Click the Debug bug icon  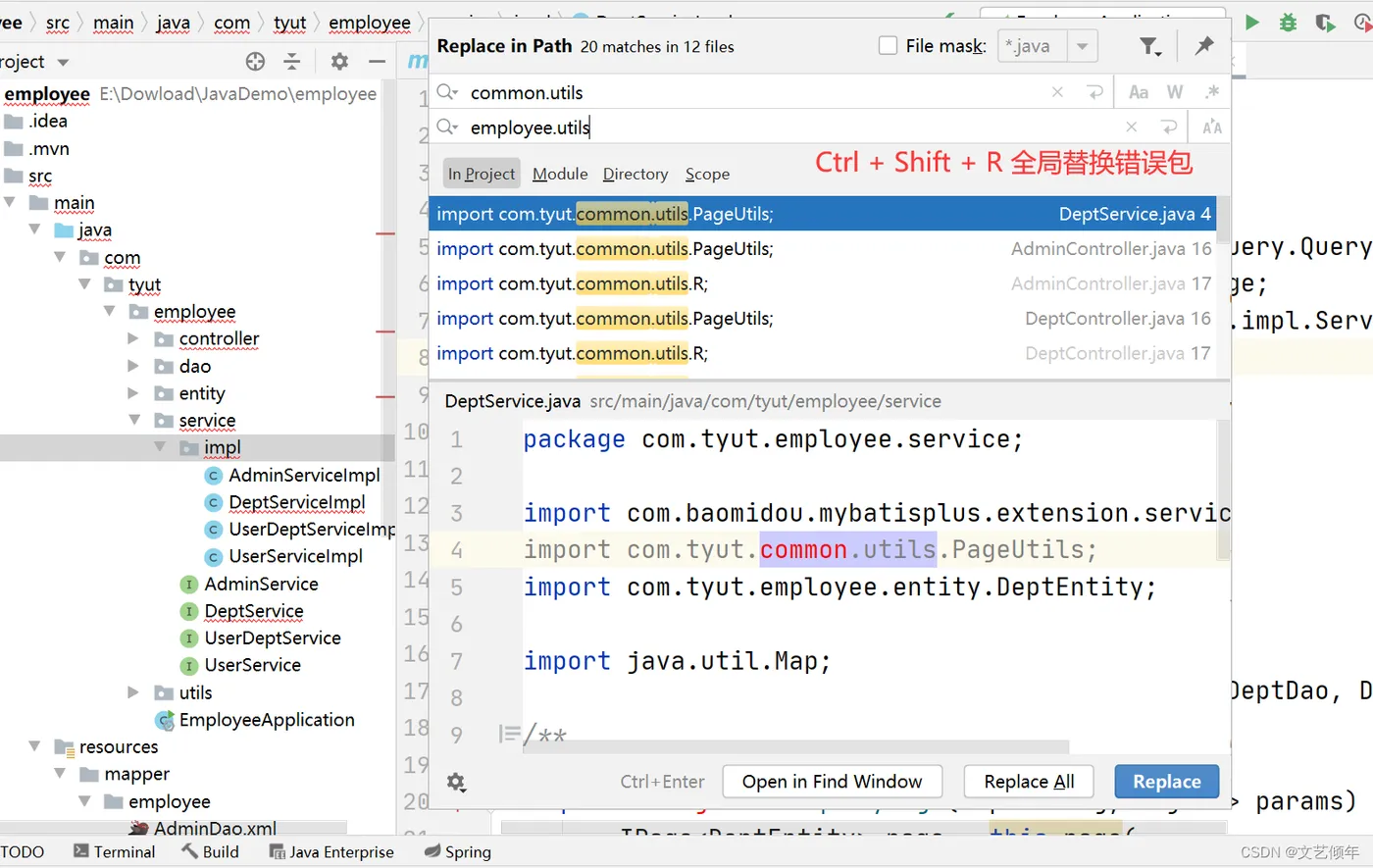point(1289,23)
